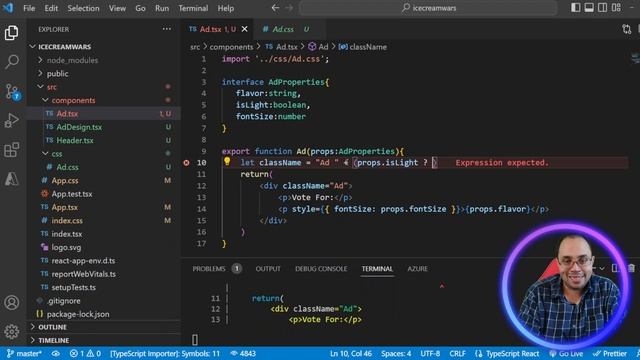Open Header.tsx in explorer
The height and width of the screenshot is (360, 640).
pos(75,140)
